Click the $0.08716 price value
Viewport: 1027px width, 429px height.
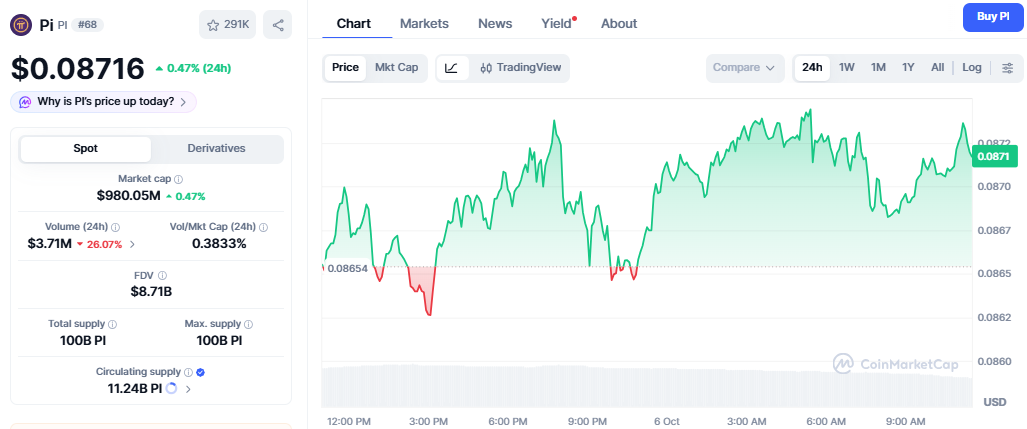[77, 68]
